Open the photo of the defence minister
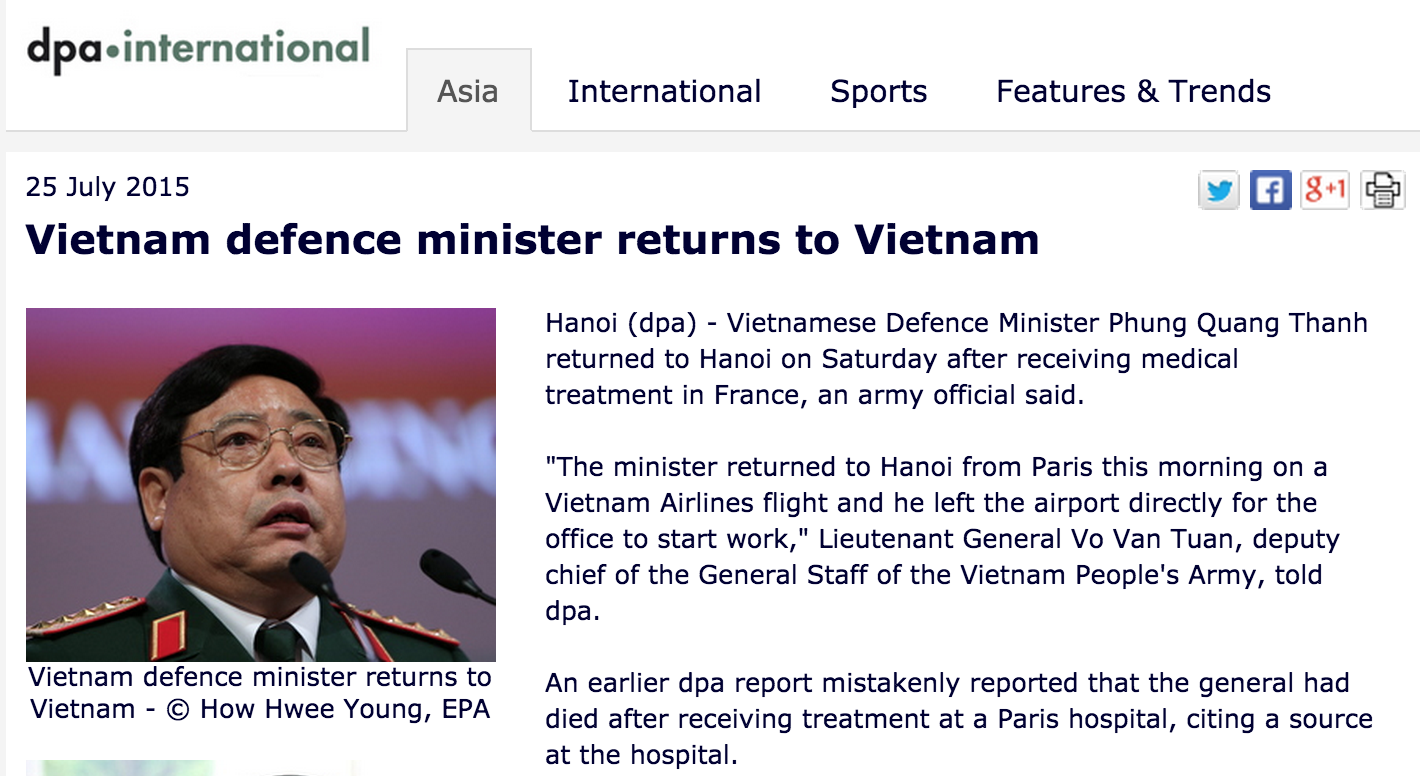Screen dimensions: 1420x776 pyautogui.click(x=261, y=485)
